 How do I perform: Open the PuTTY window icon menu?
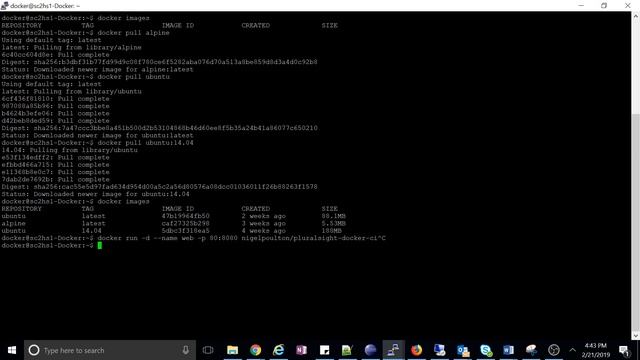[5, 6]
